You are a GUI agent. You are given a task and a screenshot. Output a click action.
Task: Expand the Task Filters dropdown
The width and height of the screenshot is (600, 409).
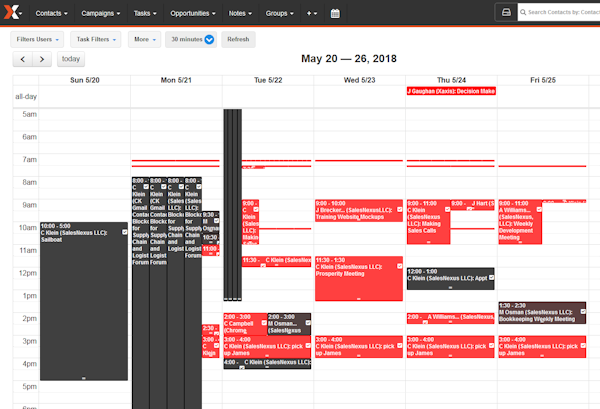[95, 39]
